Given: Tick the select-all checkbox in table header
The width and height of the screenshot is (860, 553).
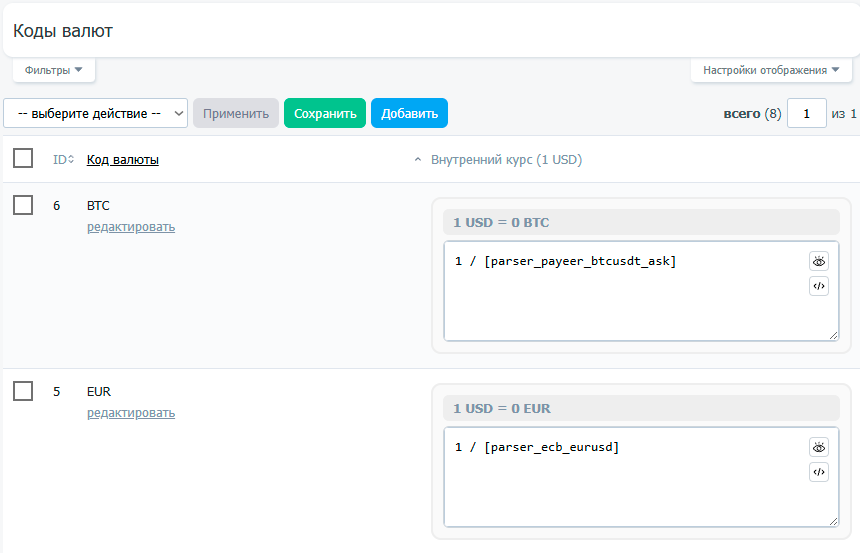Looking at the screenshot, I should 23,158.
